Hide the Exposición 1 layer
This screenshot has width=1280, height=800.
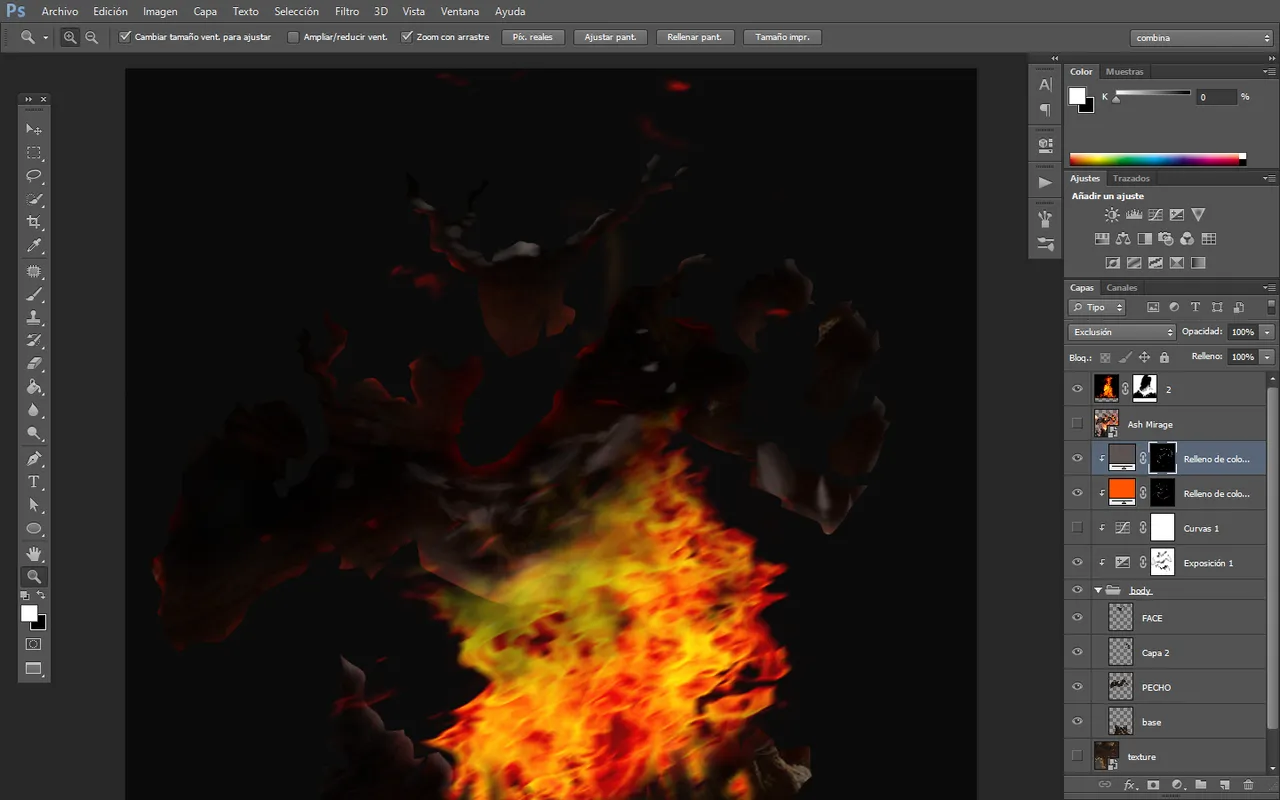tap(1077, 562)
